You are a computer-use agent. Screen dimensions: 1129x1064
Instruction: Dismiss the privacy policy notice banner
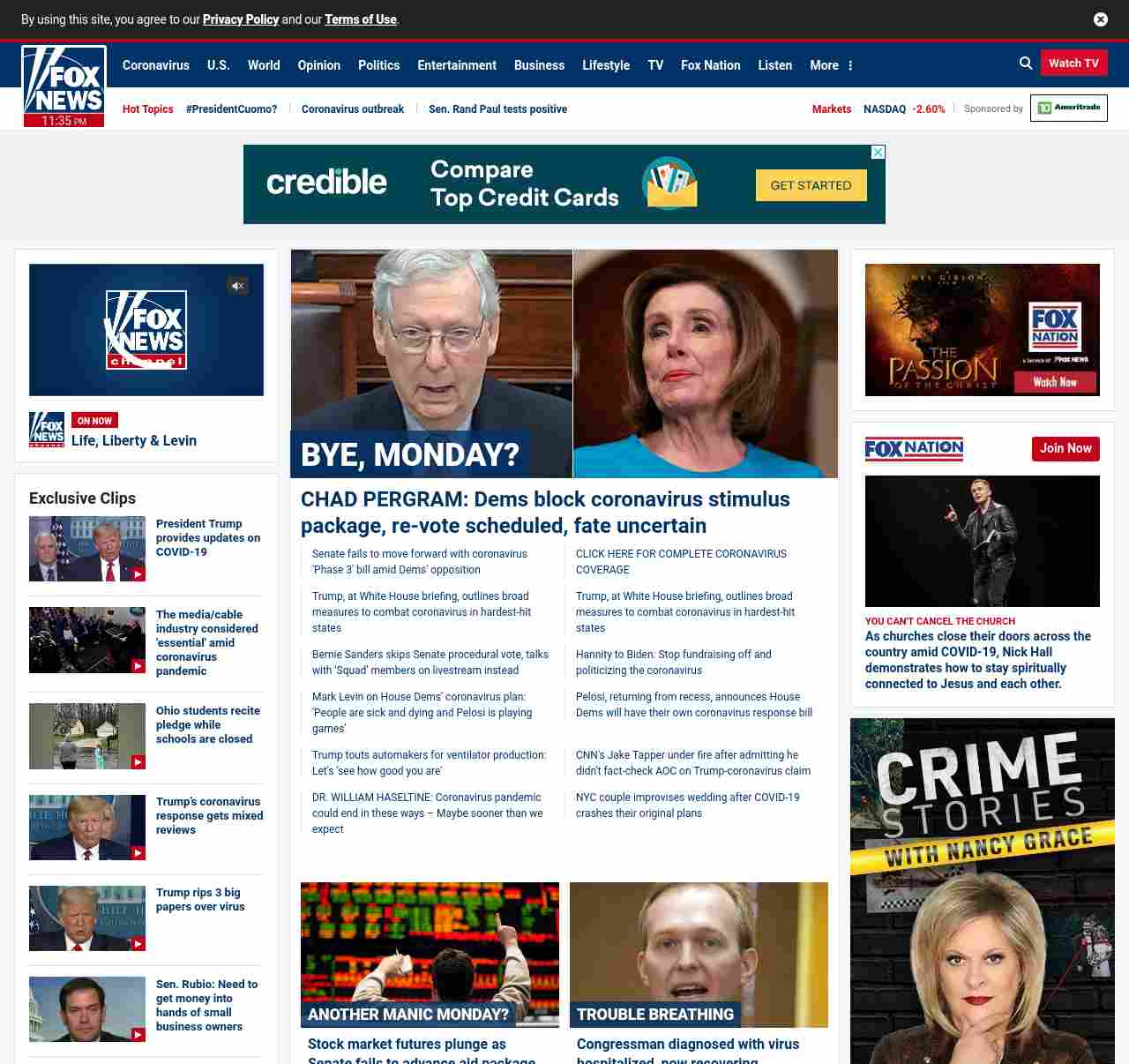click(1100, 19)
